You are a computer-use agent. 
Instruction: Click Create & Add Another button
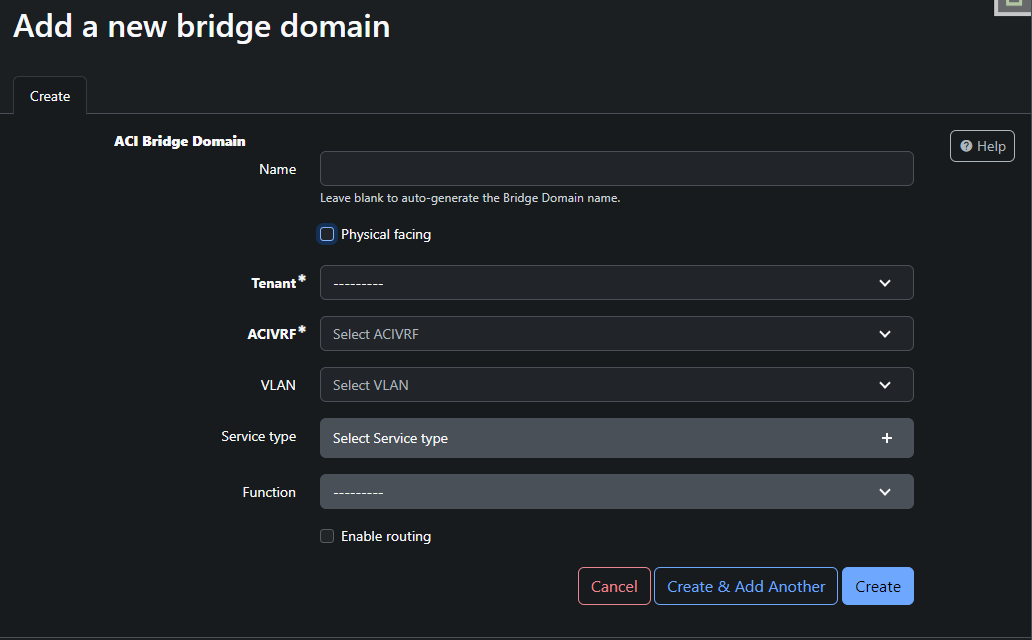click(746, 586)
